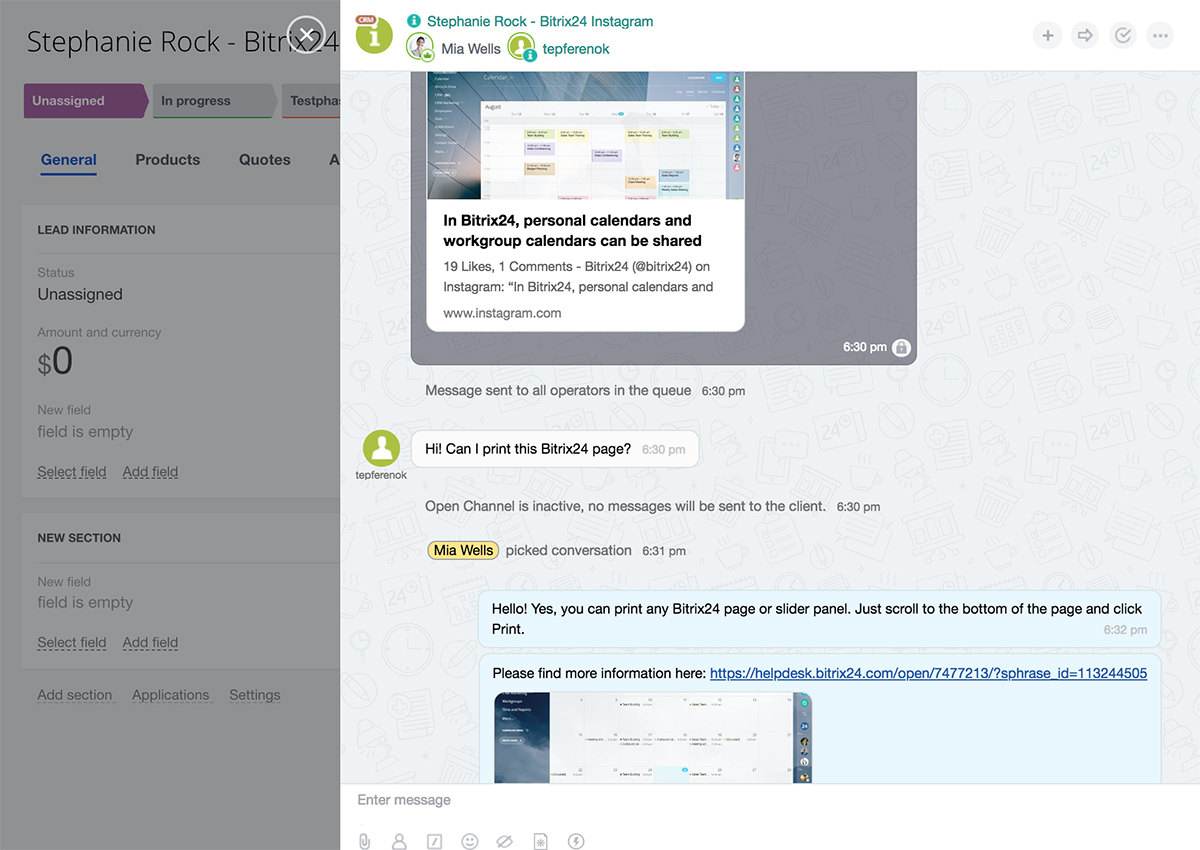Click the checkmark finish conversation icon
The height and width of the screenshot is (850, 1200).
coord(1123,36)
